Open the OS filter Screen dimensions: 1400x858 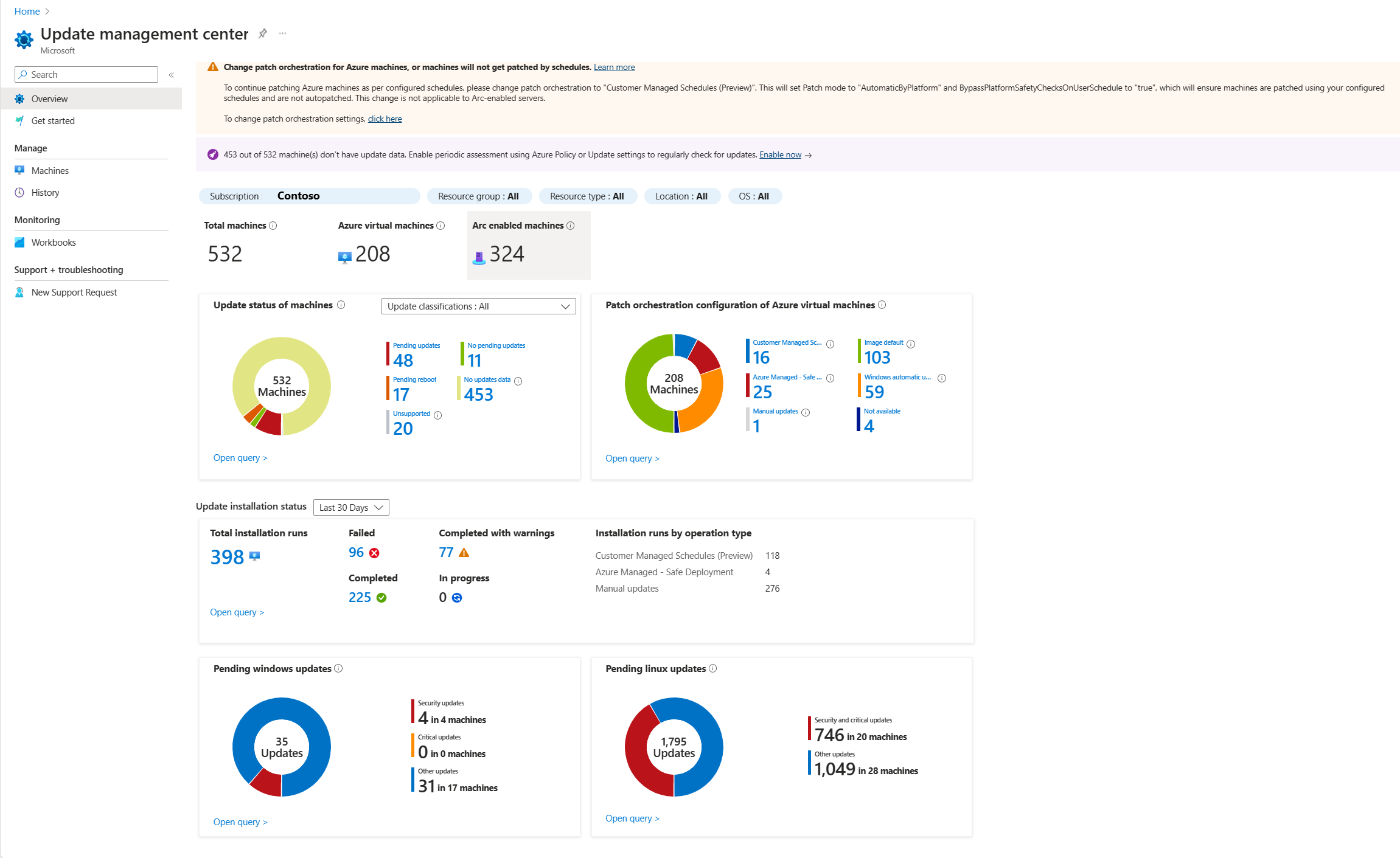[x=754, y=196]
